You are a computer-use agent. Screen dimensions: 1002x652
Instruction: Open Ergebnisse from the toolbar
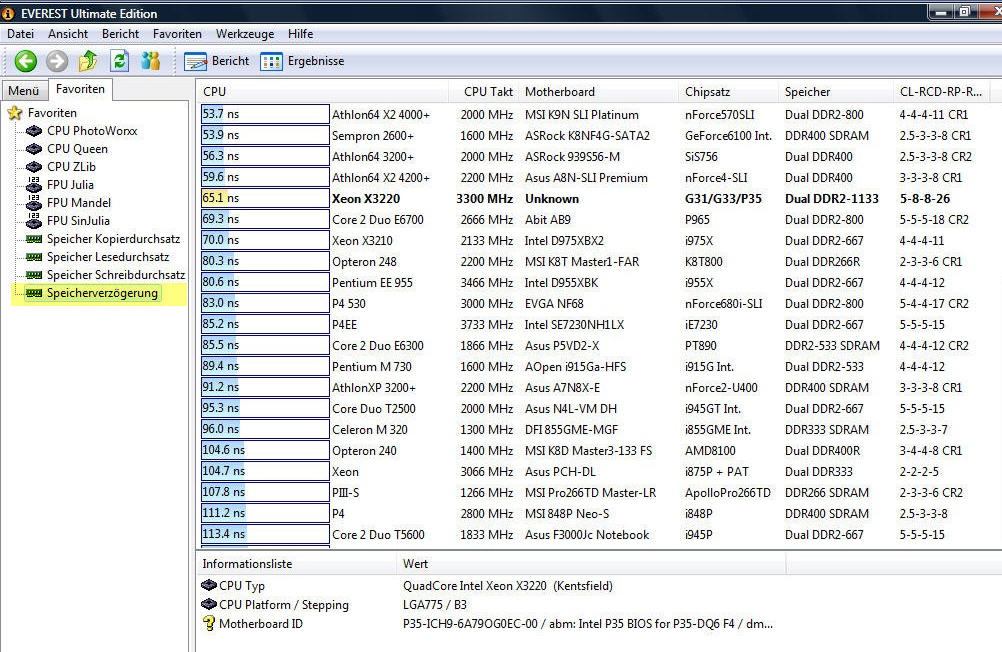point(302,61)
